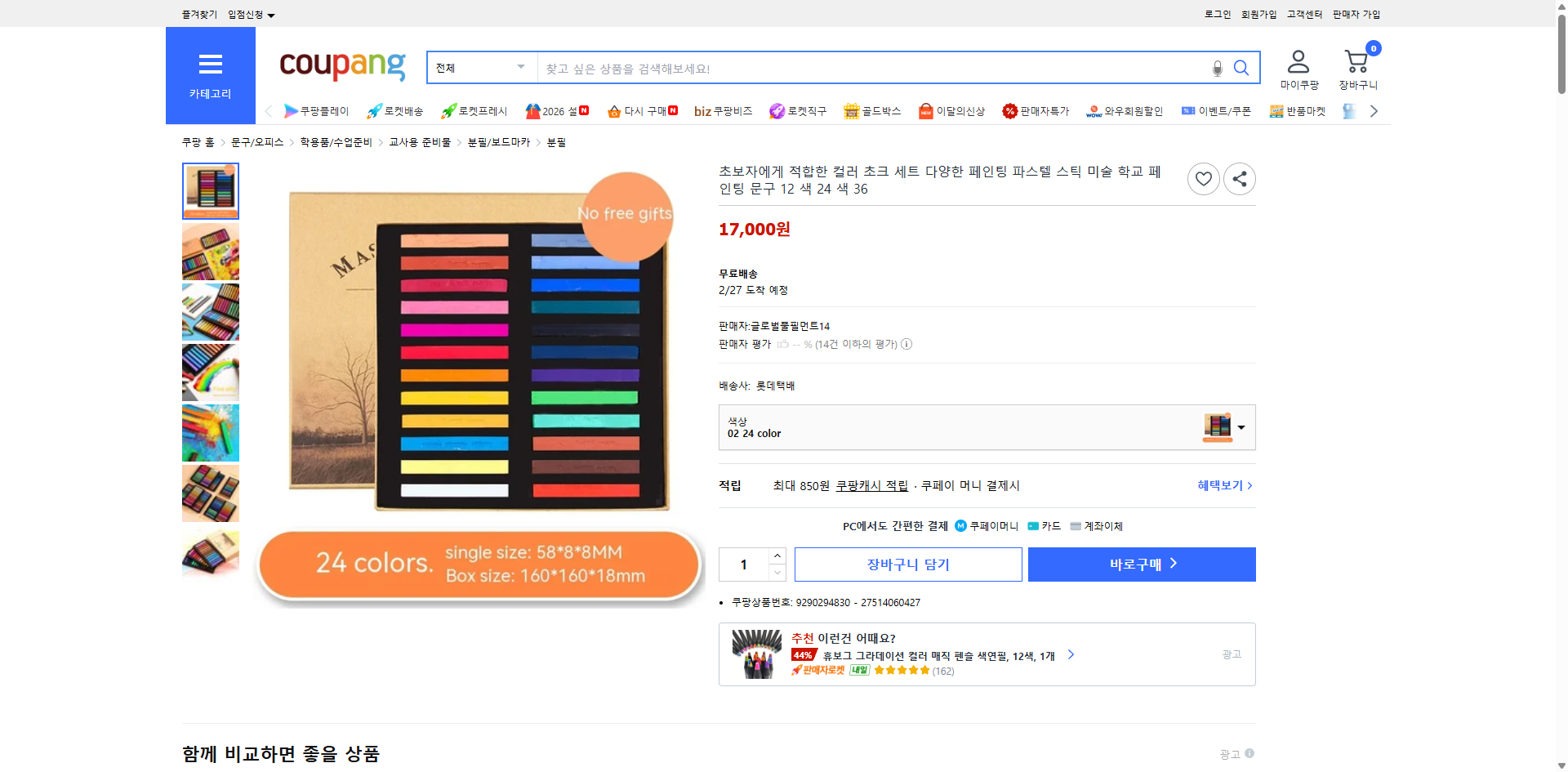Open the 전체 search category dropdown

pyautogui.click(x=480, y=68)
